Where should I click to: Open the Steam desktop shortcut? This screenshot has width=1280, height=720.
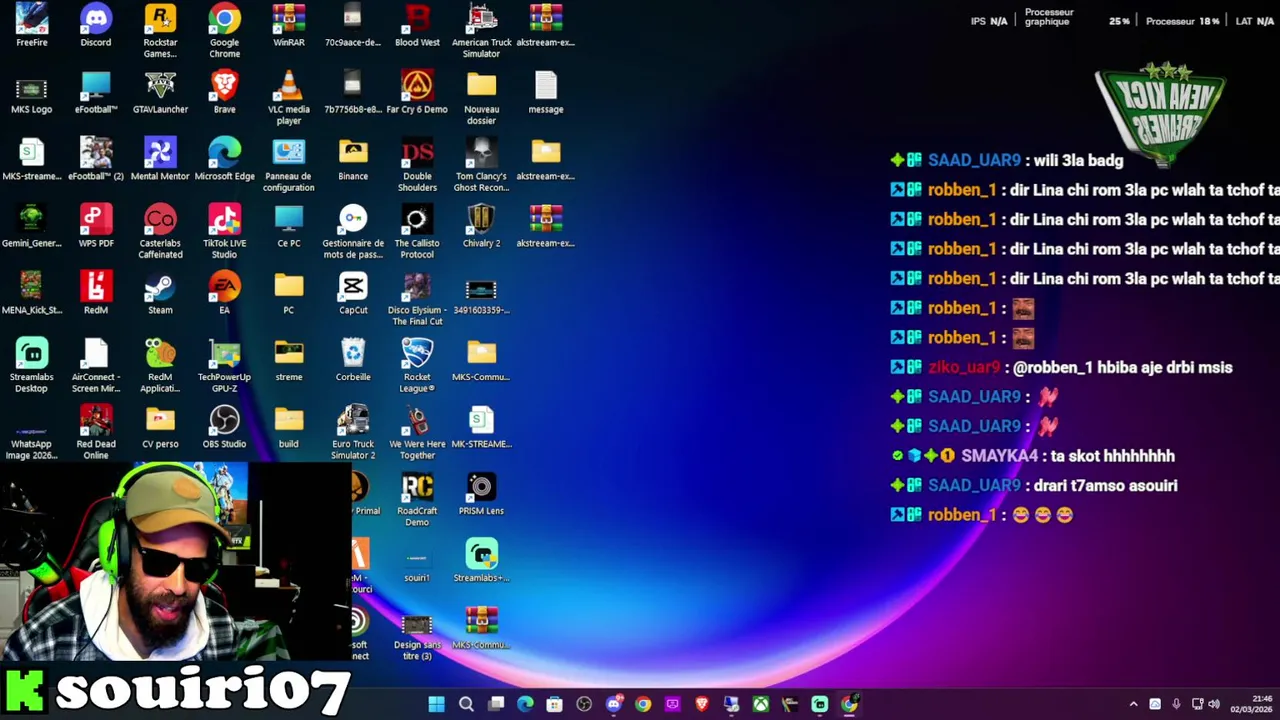pyautogui.click(x=160, y=294)
